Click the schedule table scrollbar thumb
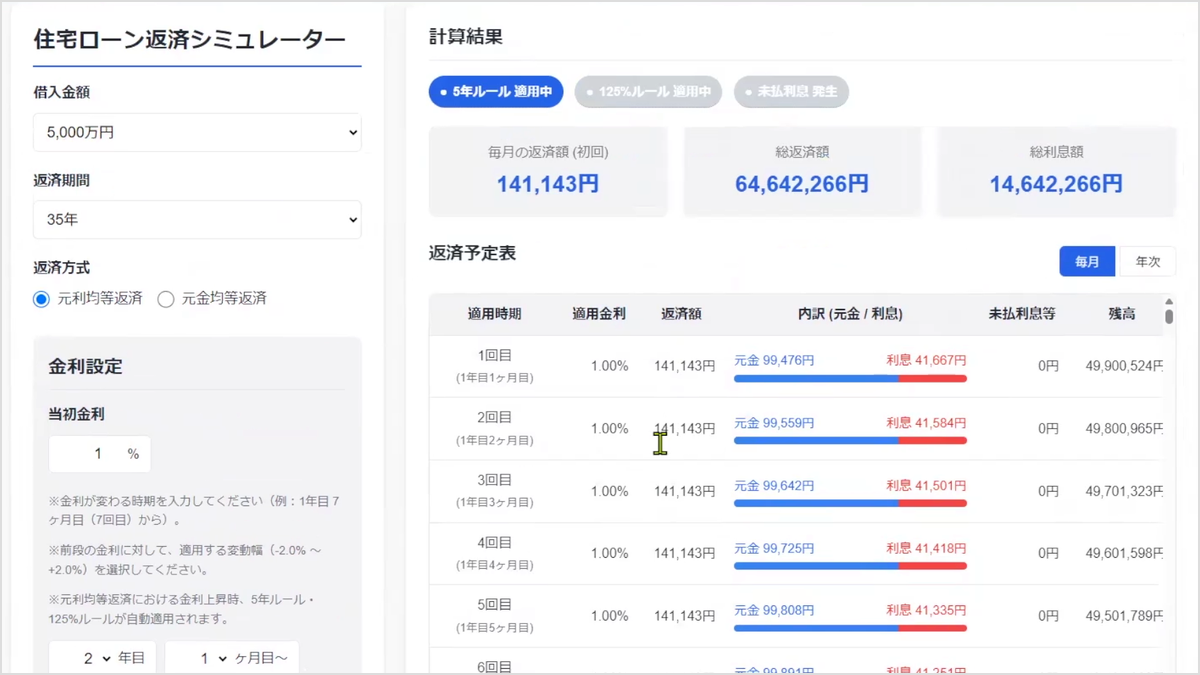 pyautogui.click(x=1169, y=316)
